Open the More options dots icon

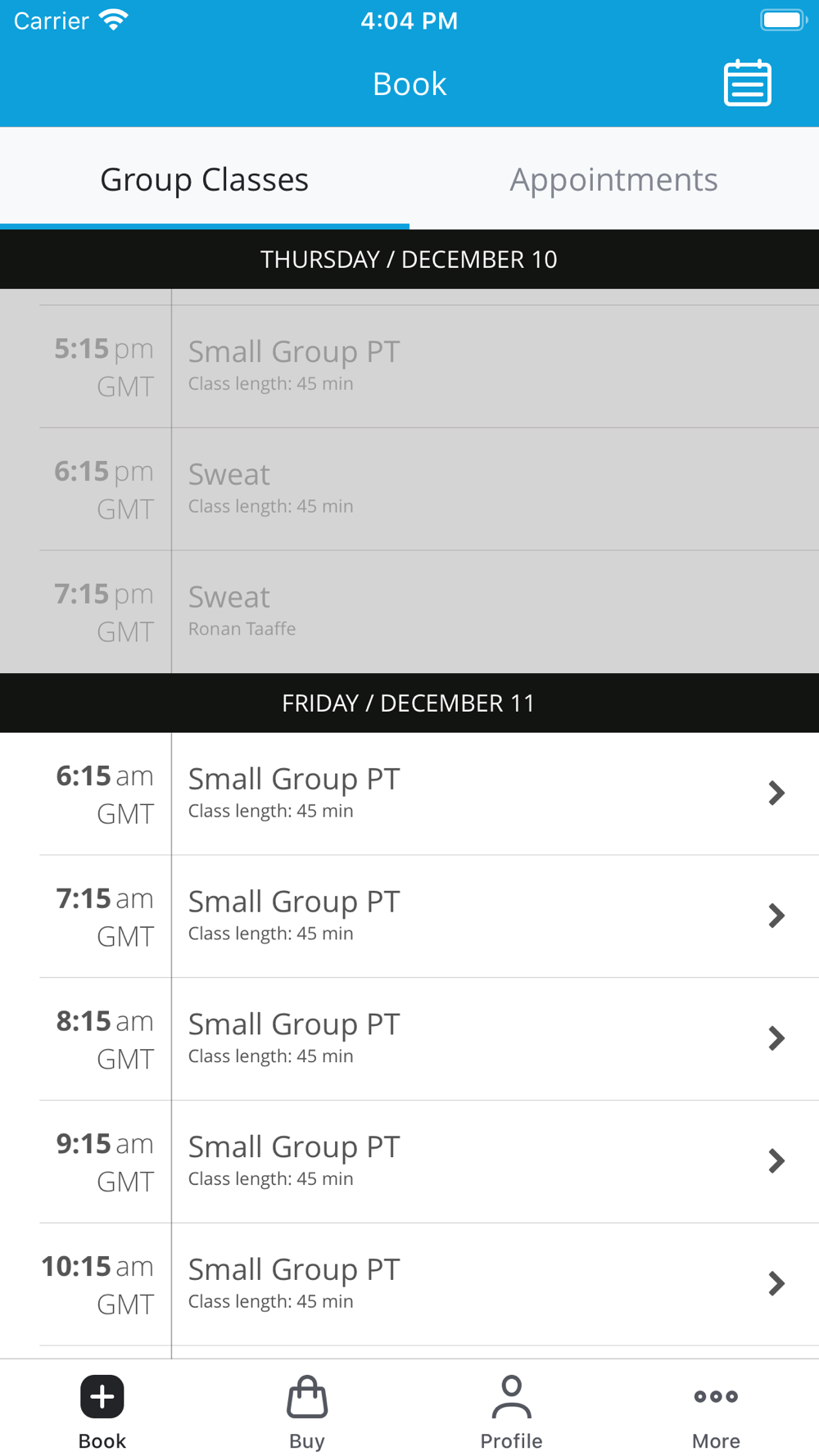coord(716,1396)
